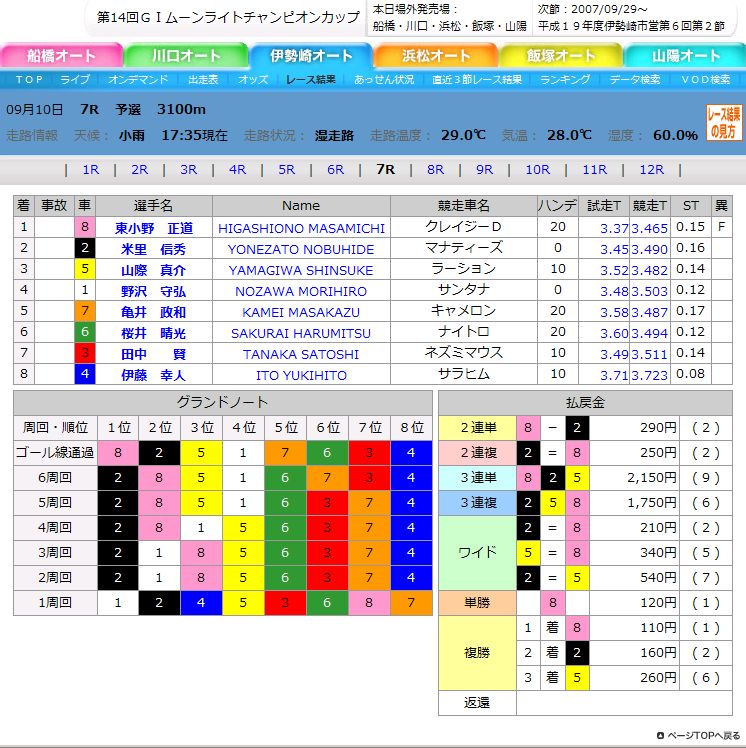Open the 浜松オート venue tab

(436, 56)
